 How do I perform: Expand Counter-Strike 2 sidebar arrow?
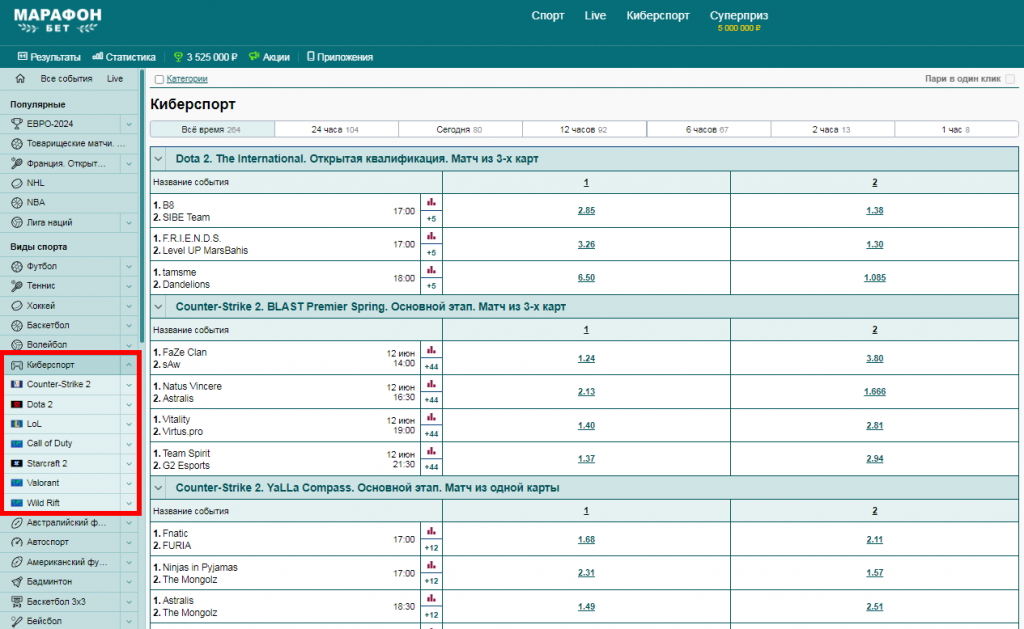[129, 385]
